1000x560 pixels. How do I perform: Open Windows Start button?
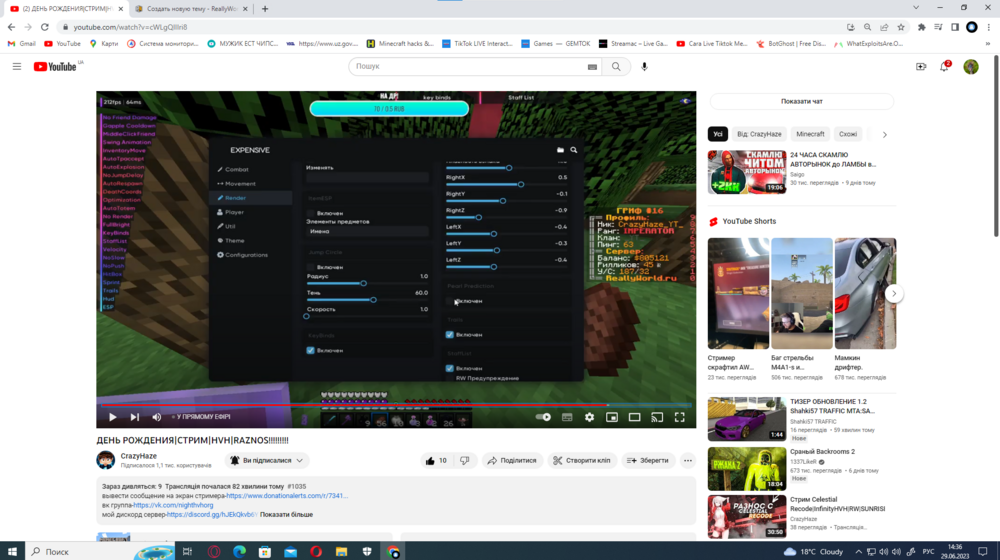pyautogui.click(x=12, y=552)
